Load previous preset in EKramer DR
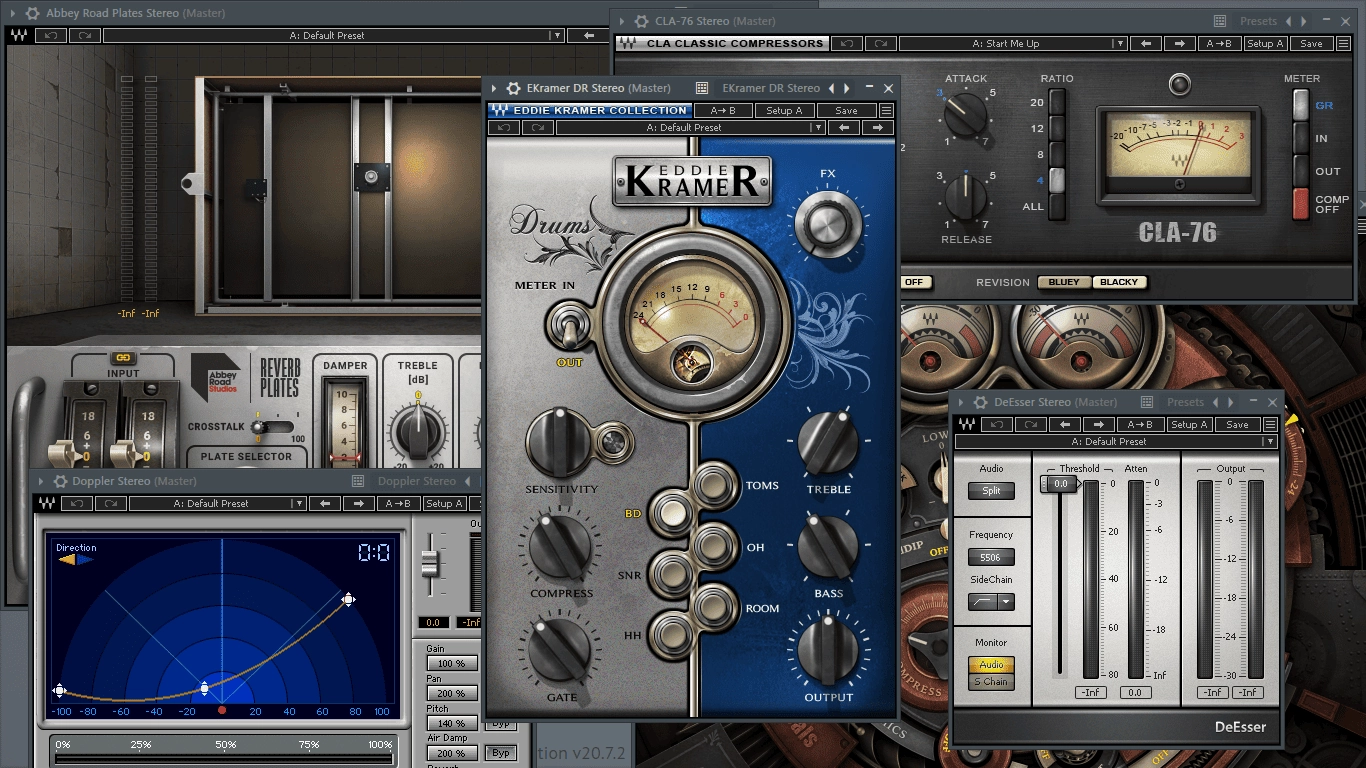 tap(844, 127)
